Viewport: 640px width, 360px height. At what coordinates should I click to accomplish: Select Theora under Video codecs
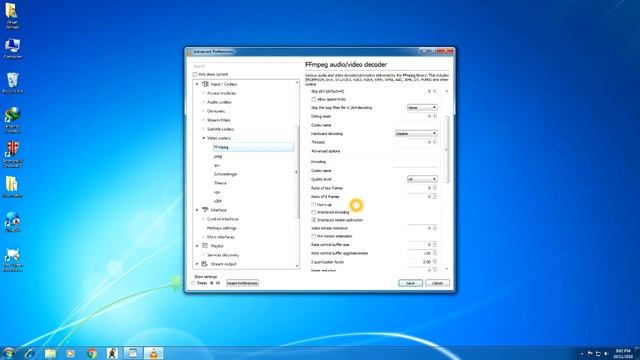tap(220, 183)
